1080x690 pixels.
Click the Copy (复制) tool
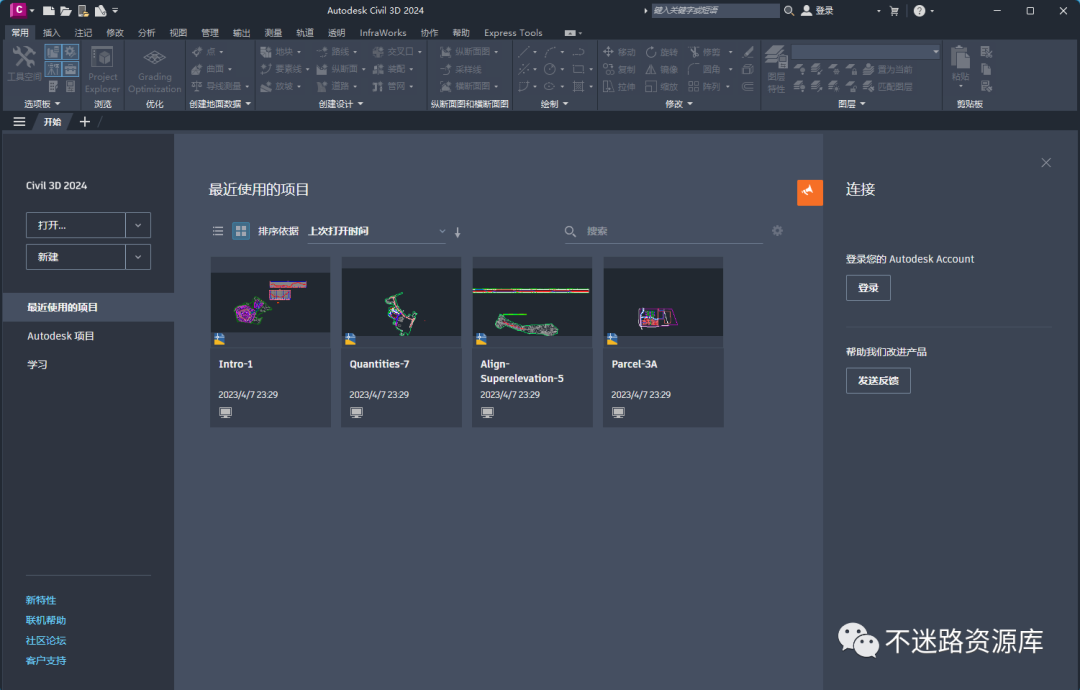(619, 69)
